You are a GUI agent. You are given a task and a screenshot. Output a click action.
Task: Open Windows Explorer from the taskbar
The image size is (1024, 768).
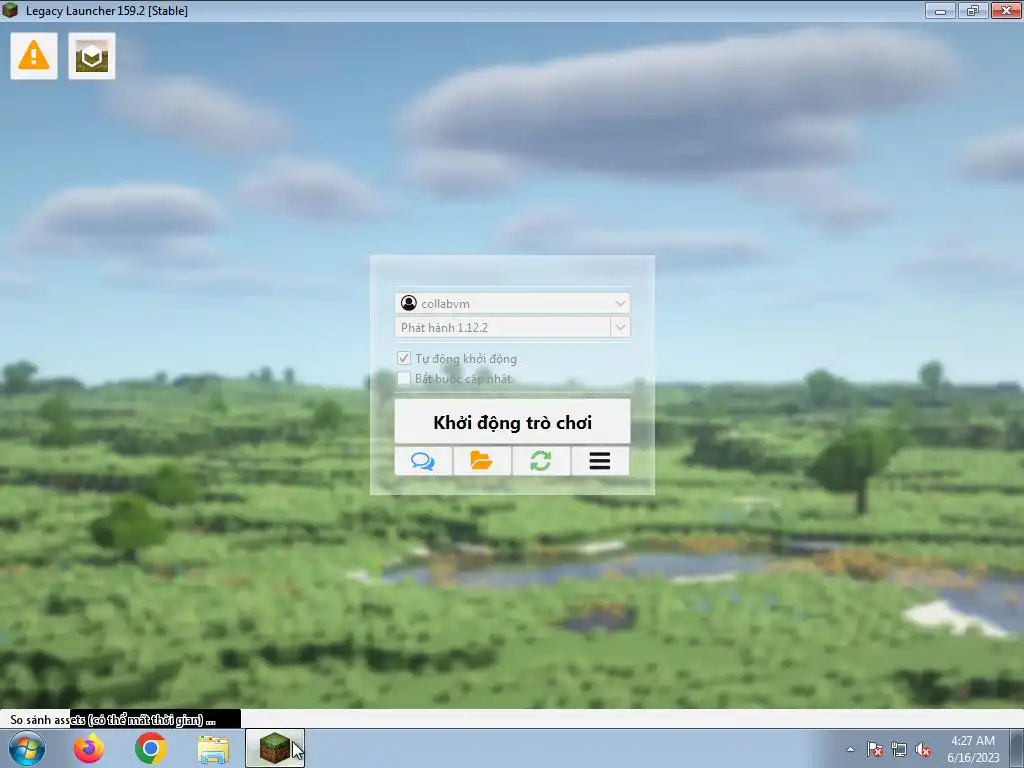point(213,750)
